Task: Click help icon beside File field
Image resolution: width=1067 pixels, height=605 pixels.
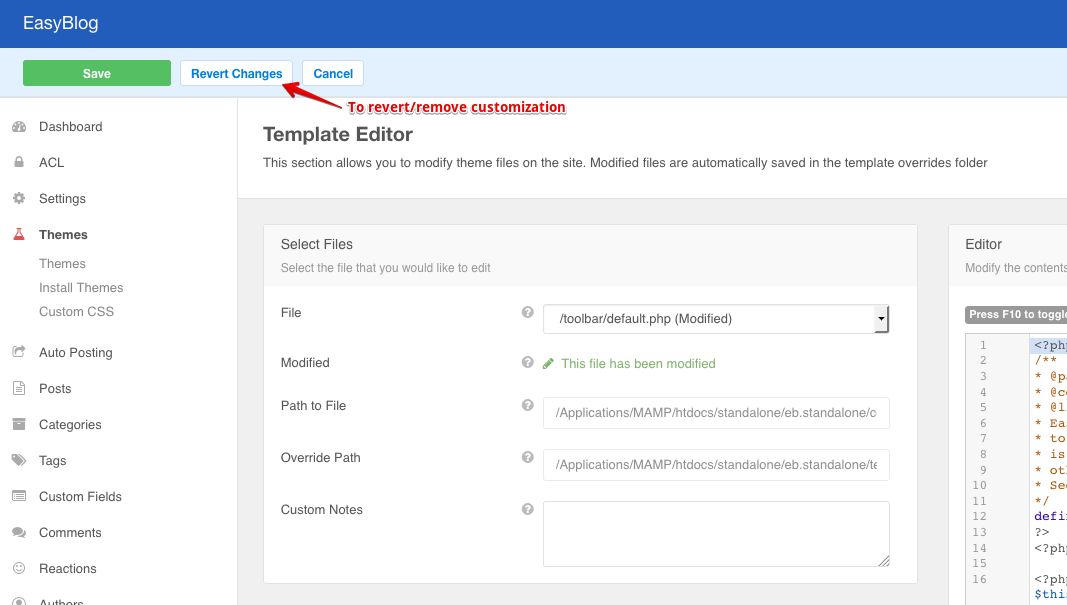Action: click(x=527, y=312)
